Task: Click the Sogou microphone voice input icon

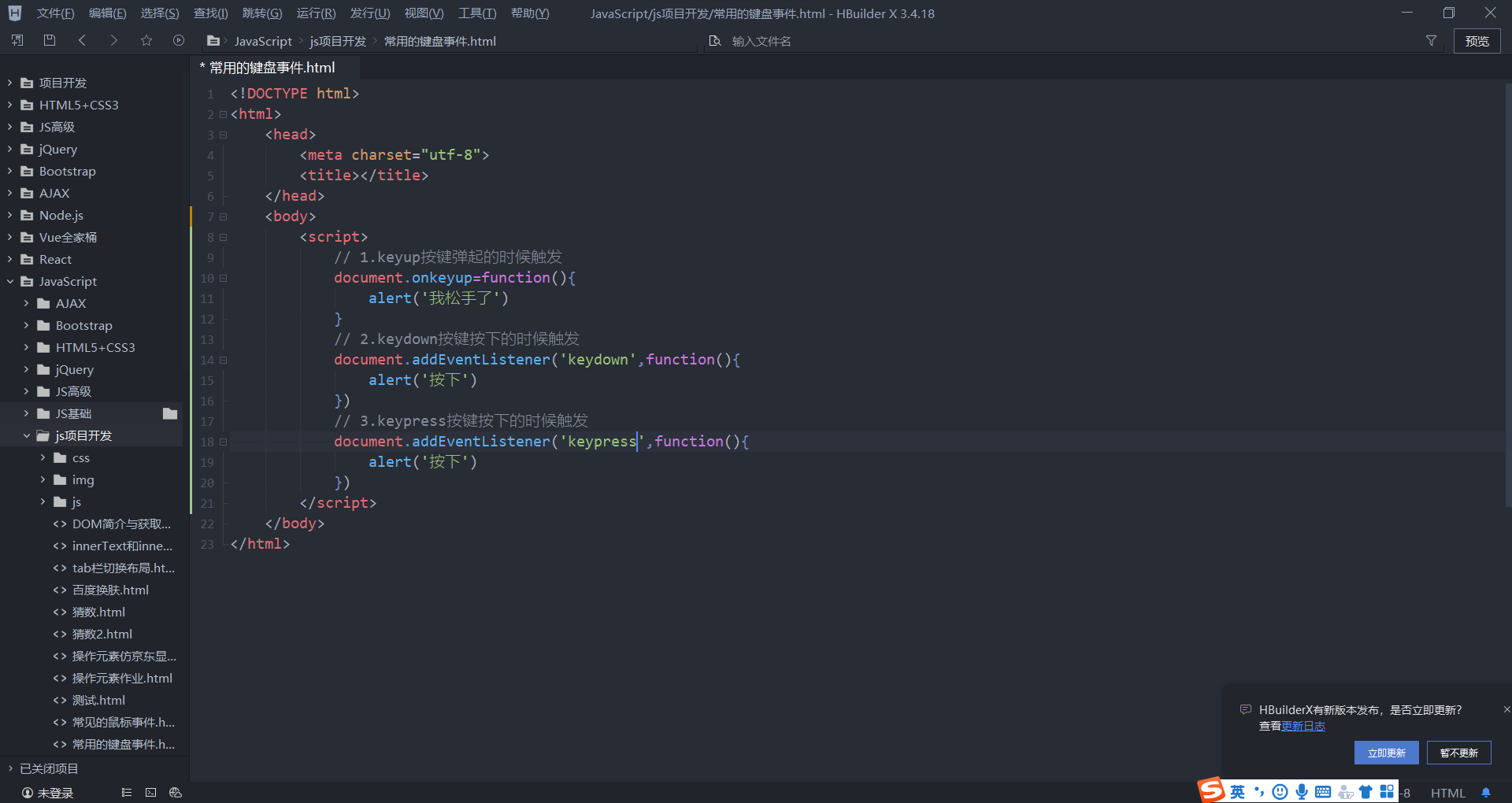Action: (1301, 792)
